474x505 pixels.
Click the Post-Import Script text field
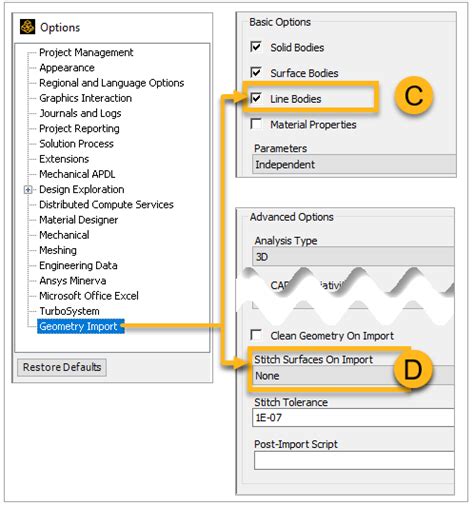[x=354, y=460]
